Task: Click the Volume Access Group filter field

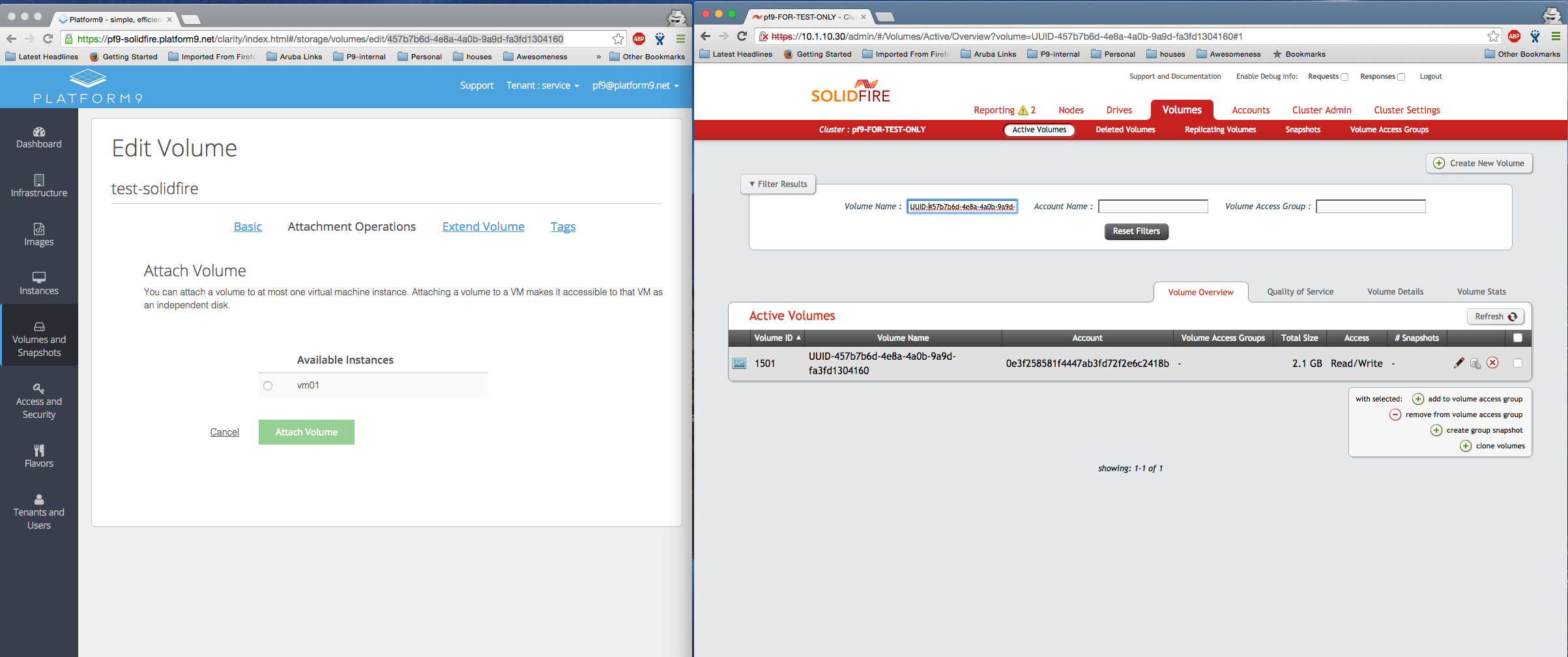Action: click(1371, 207)
